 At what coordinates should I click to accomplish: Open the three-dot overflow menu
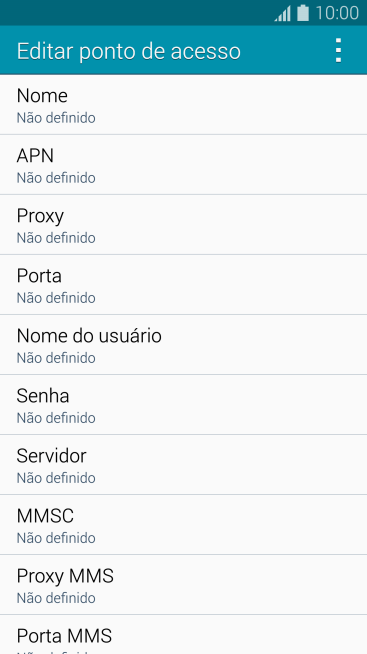338,50
